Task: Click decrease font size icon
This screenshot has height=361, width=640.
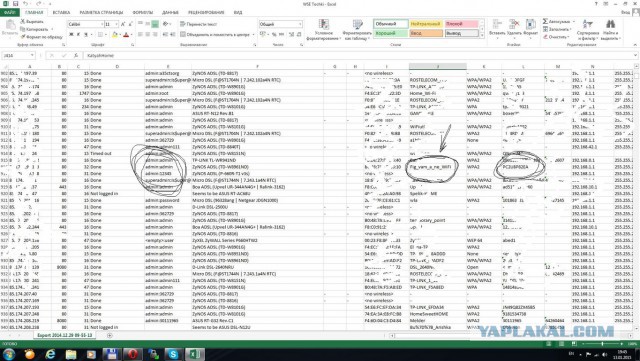Action: (131, 25)
